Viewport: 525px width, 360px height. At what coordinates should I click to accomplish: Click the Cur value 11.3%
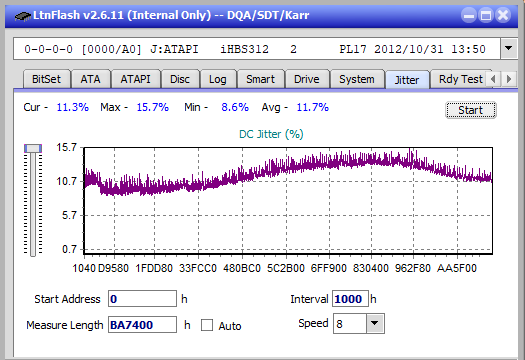(73, 107)
